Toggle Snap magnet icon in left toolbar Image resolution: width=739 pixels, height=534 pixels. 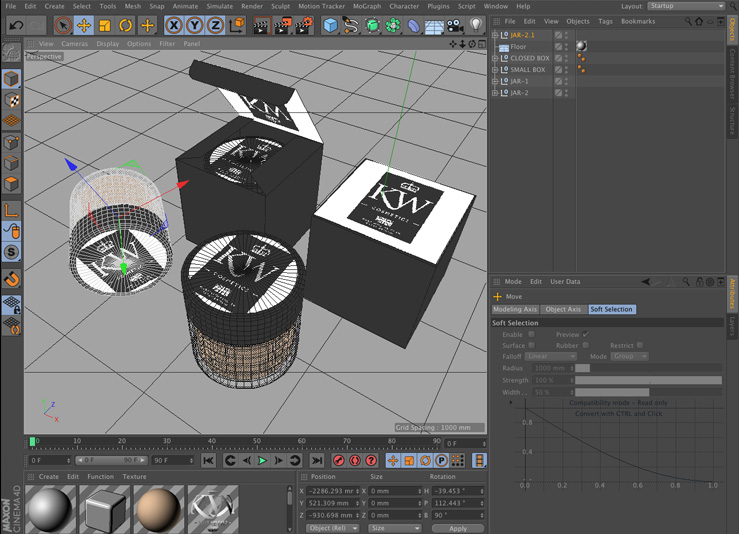pyautogui.click(x=11, y=279)
